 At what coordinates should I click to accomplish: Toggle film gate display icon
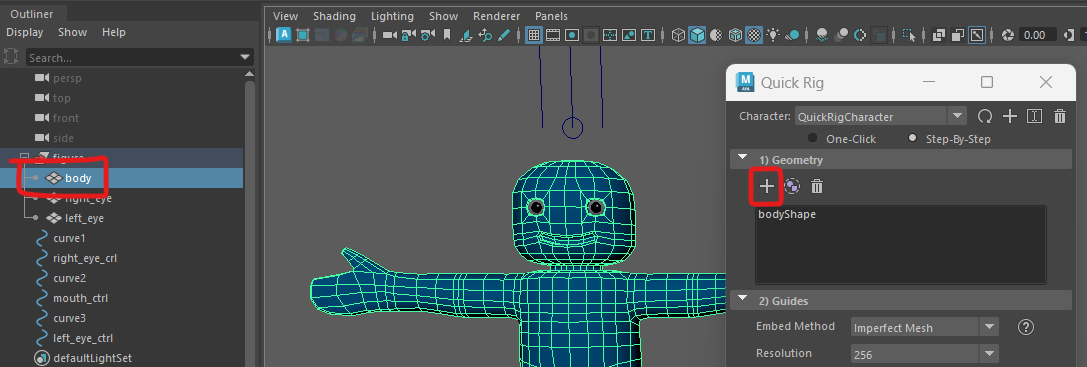click(553, 35)
